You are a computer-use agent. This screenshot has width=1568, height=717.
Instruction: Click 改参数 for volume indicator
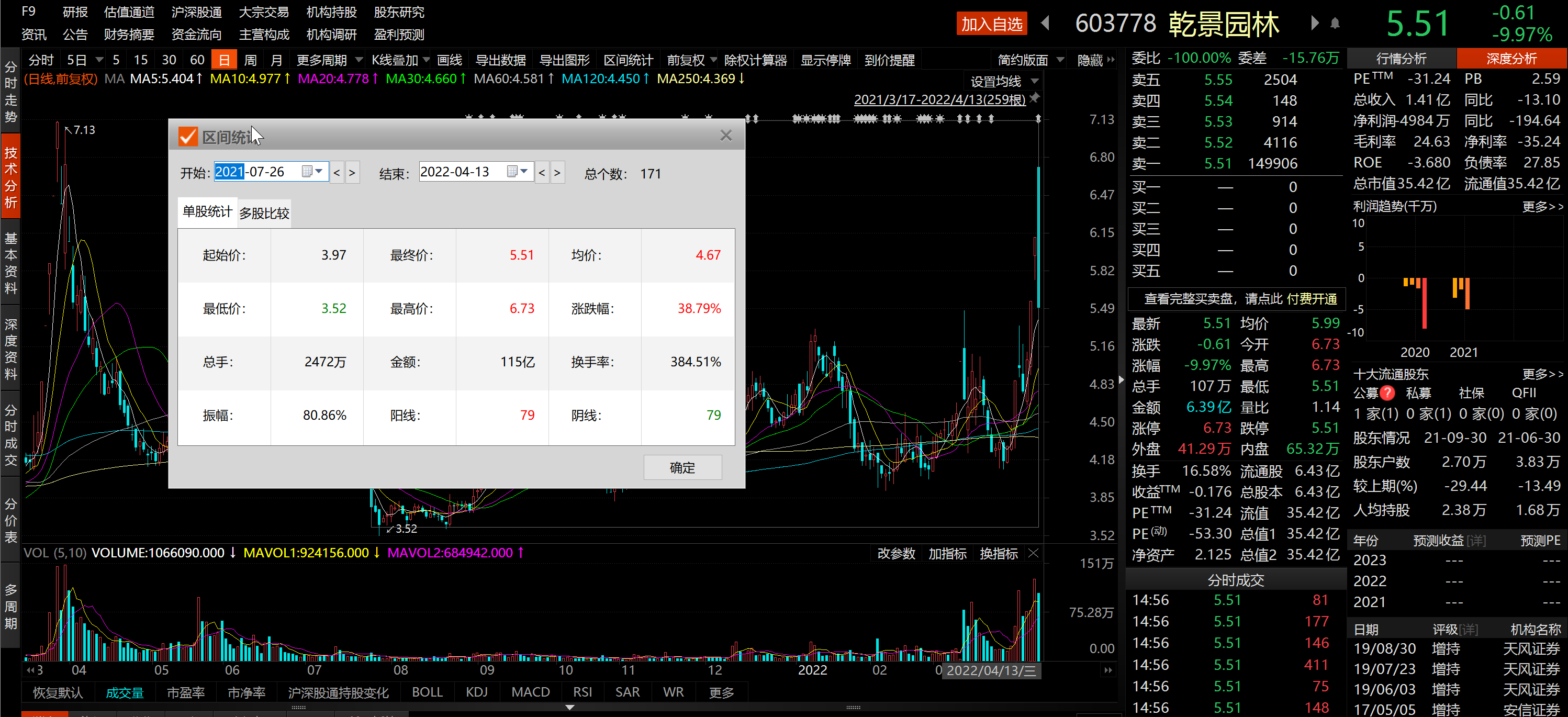(896, 553)
